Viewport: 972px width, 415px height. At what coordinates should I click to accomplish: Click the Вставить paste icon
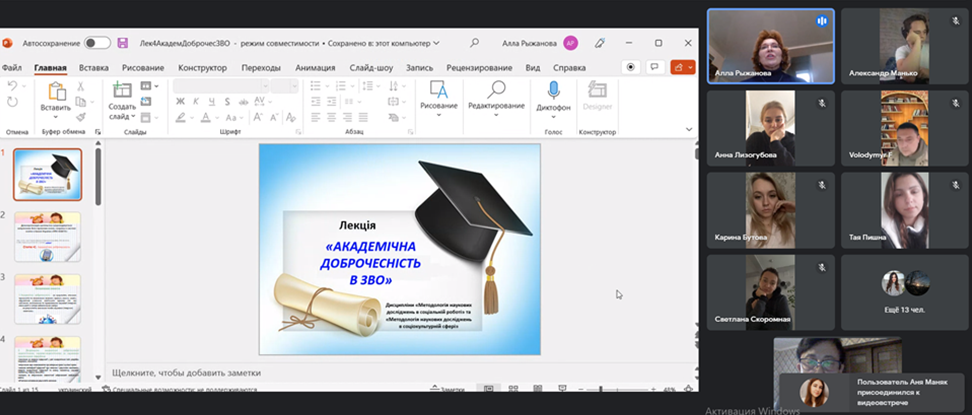click(x=55, y=91)
